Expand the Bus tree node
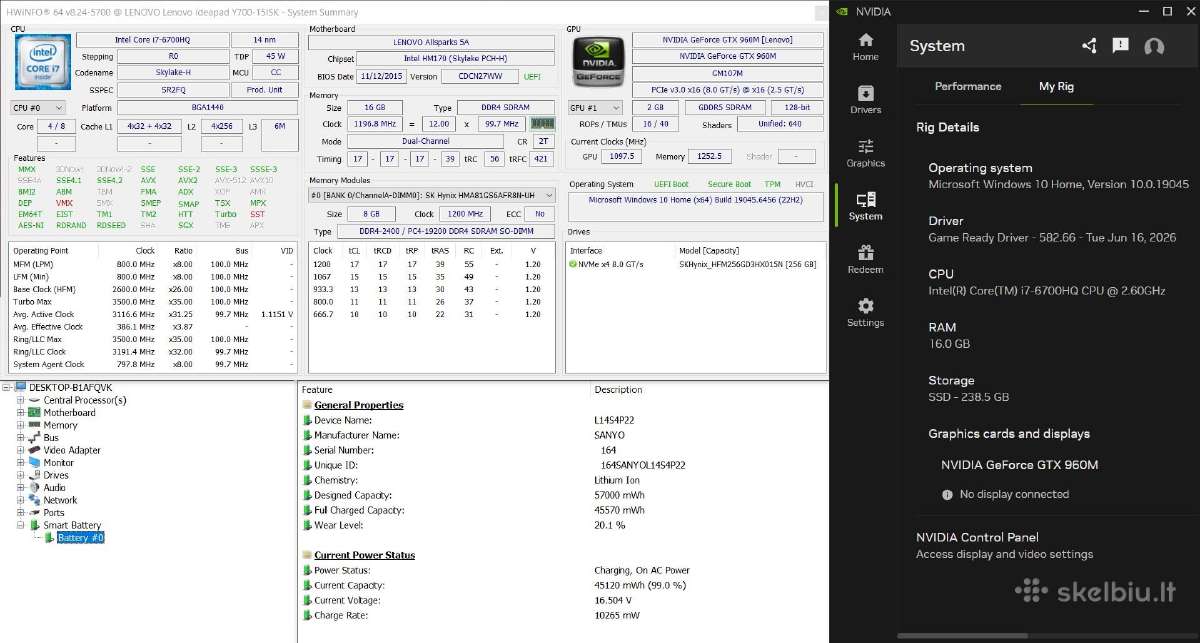 pos(20,438)
